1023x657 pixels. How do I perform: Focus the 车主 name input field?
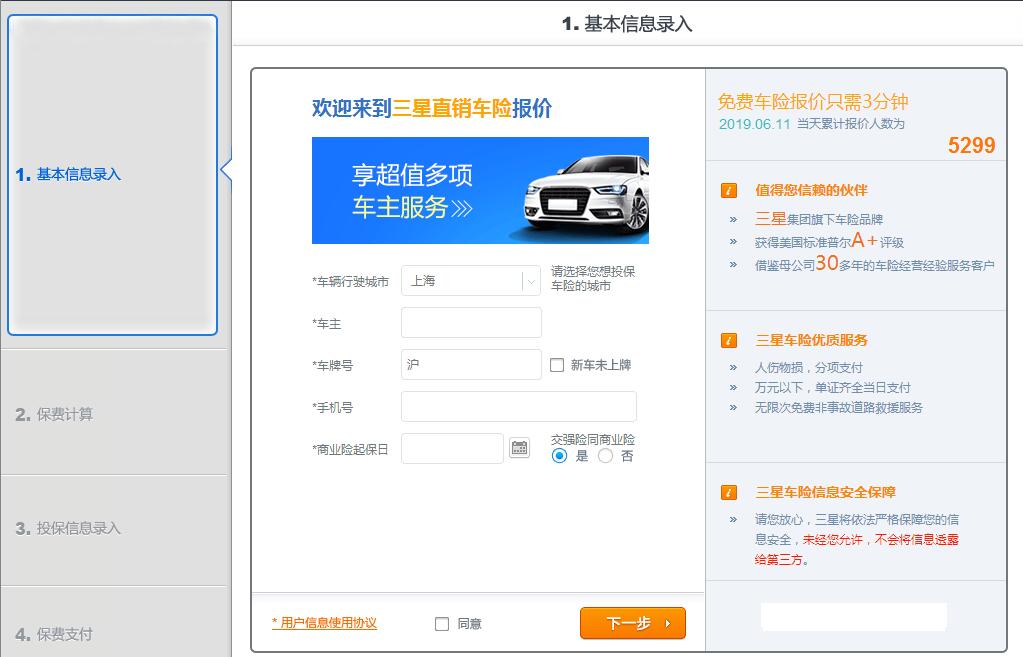click(471, 323)
